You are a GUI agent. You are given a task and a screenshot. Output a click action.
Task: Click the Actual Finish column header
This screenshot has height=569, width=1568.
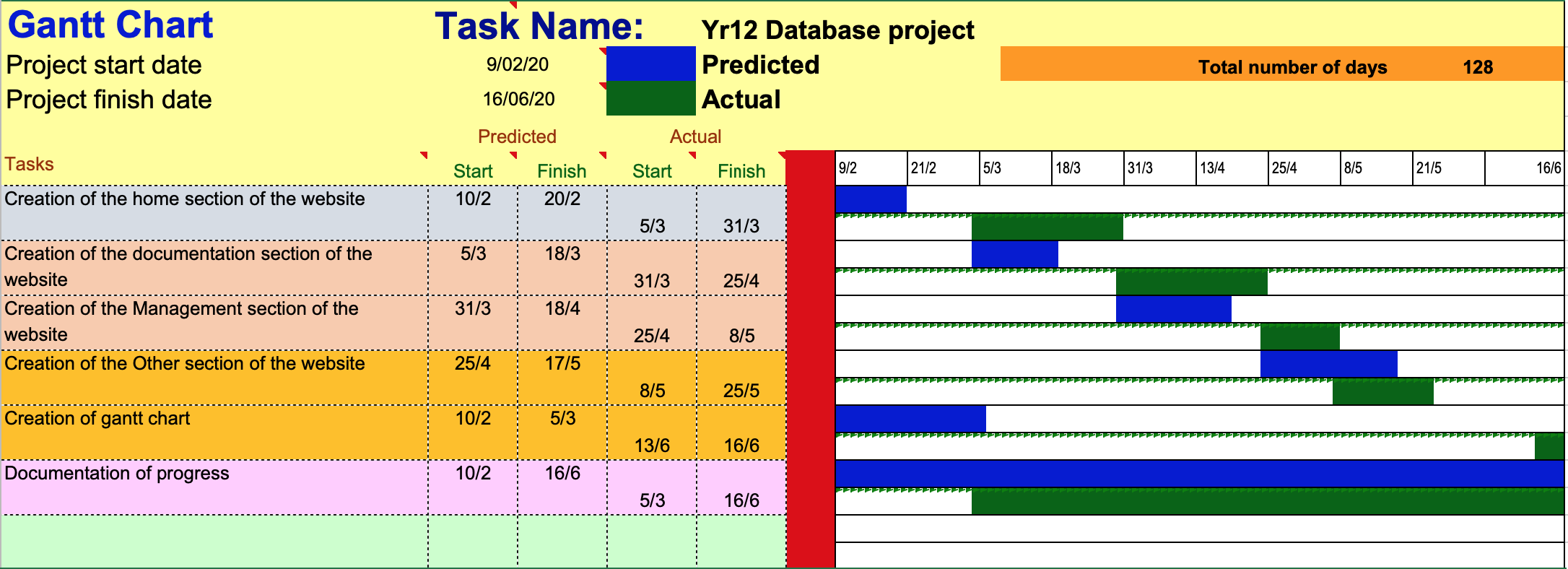741,171
